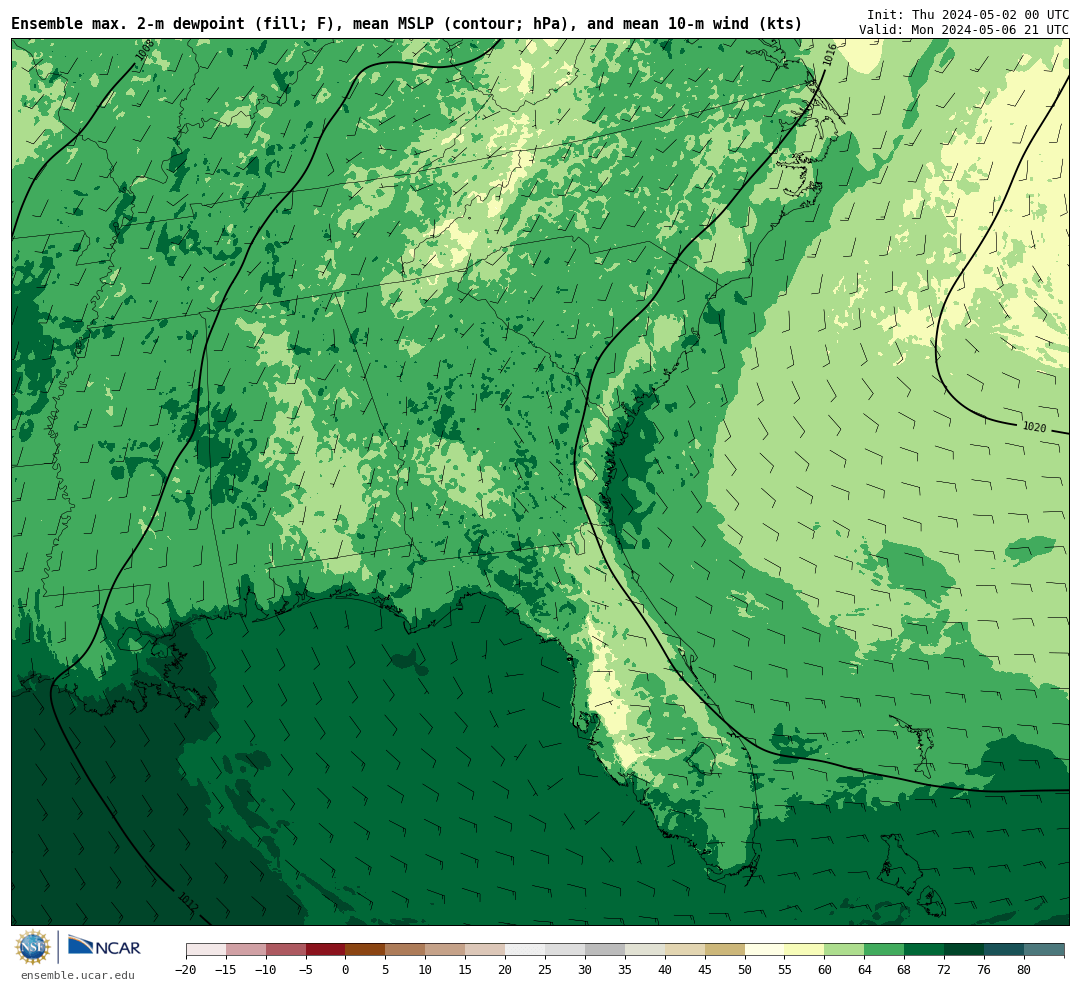The width and height of the screenshot is (1080, 988).
Task: Pick the brown swatch between 0 and 5
Action: tap(366, 949)
